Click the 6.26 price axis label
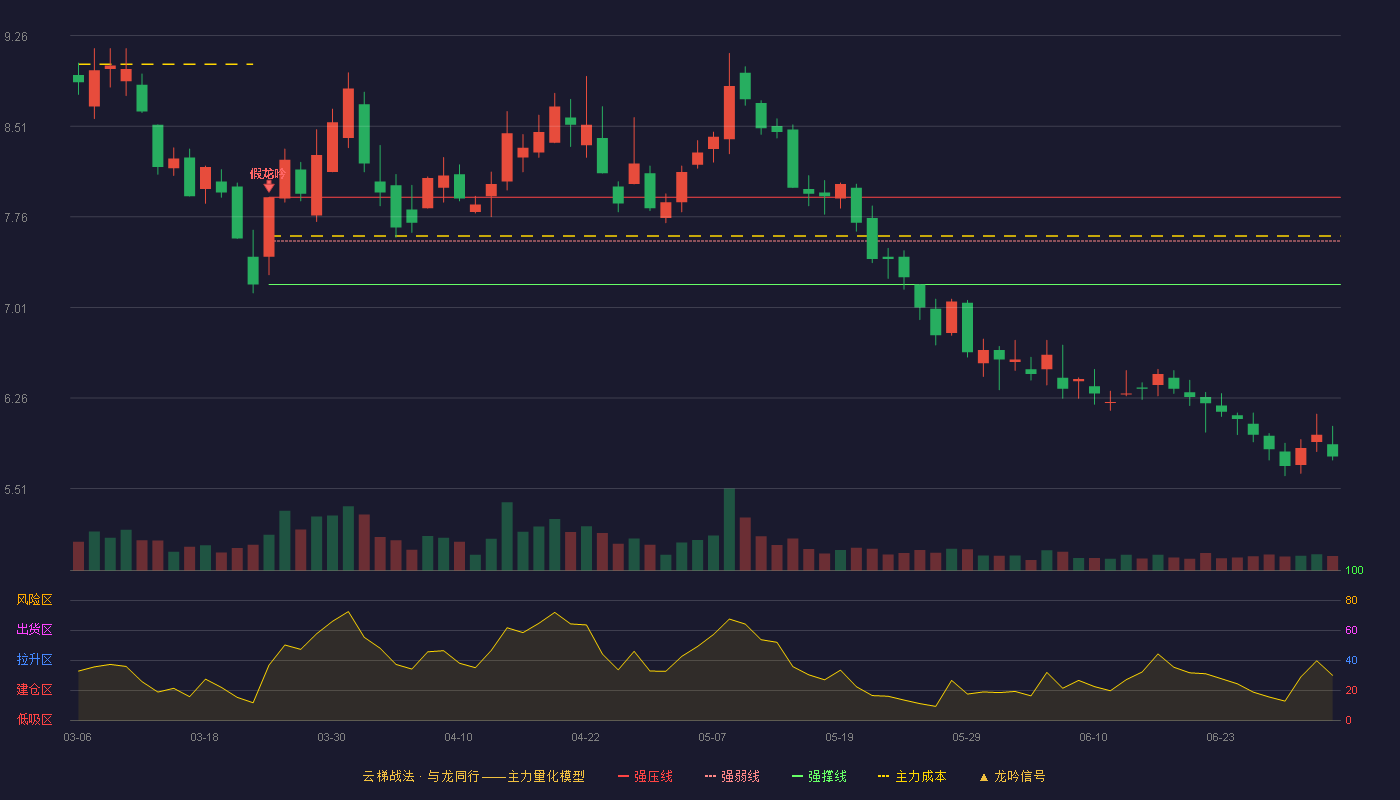The image size is (1400, 800). (16, 399)
